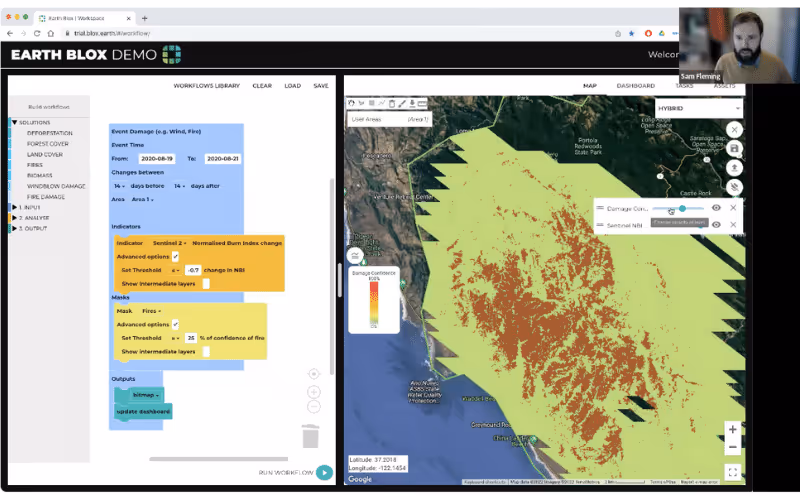This screenshot has width=800, height=500.
Task: Click the To date field 2020-08-21
Action: [223, 159]
